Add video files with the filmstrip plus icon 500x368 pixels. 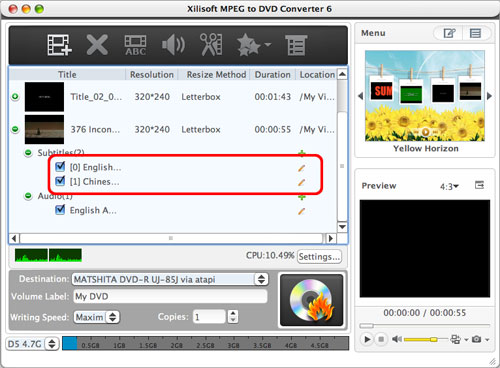(x=59, y=45)
